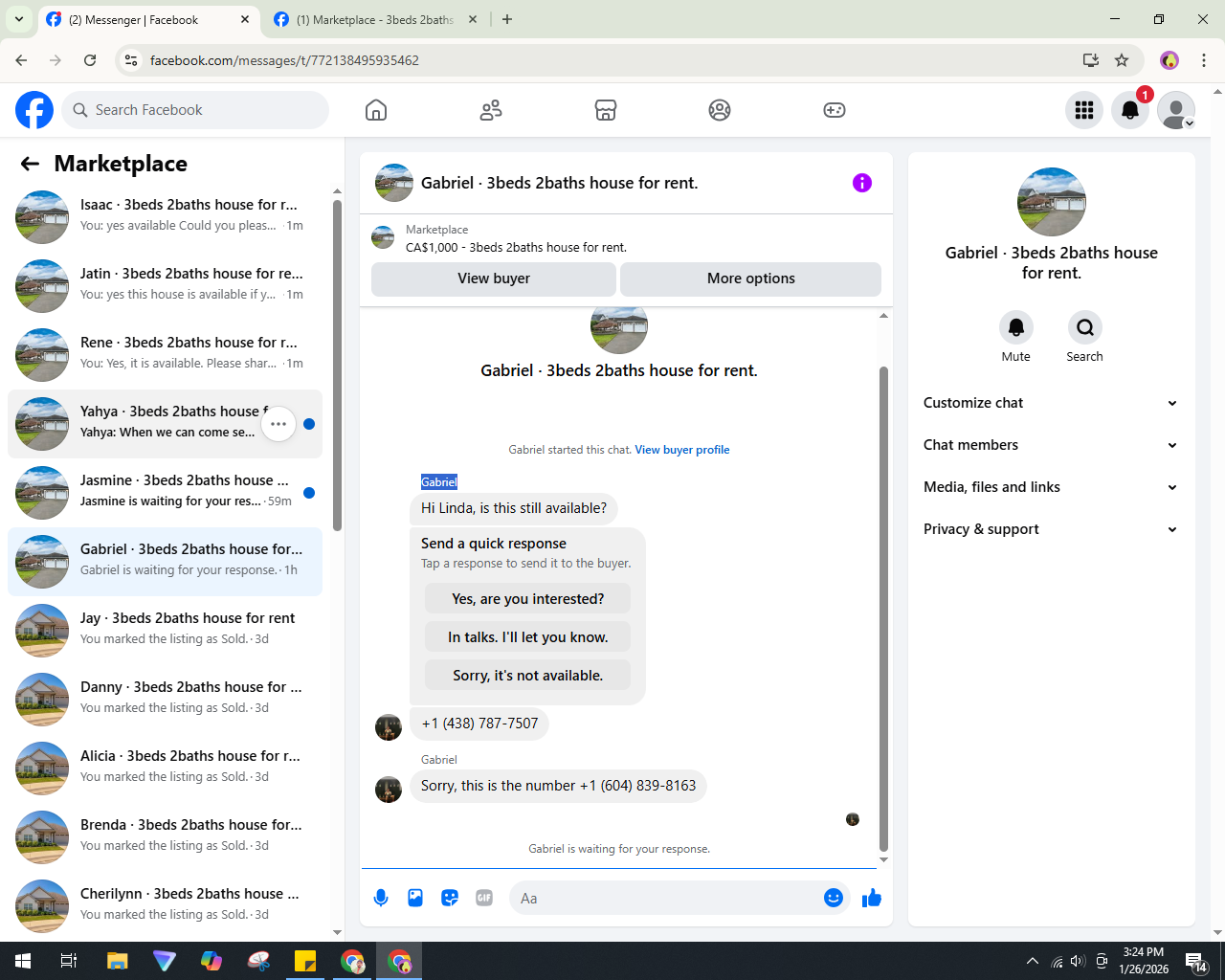Switch to the Marketplace 3beds 2baths tab
The image size is (1225, 980).
click(375, 19)
